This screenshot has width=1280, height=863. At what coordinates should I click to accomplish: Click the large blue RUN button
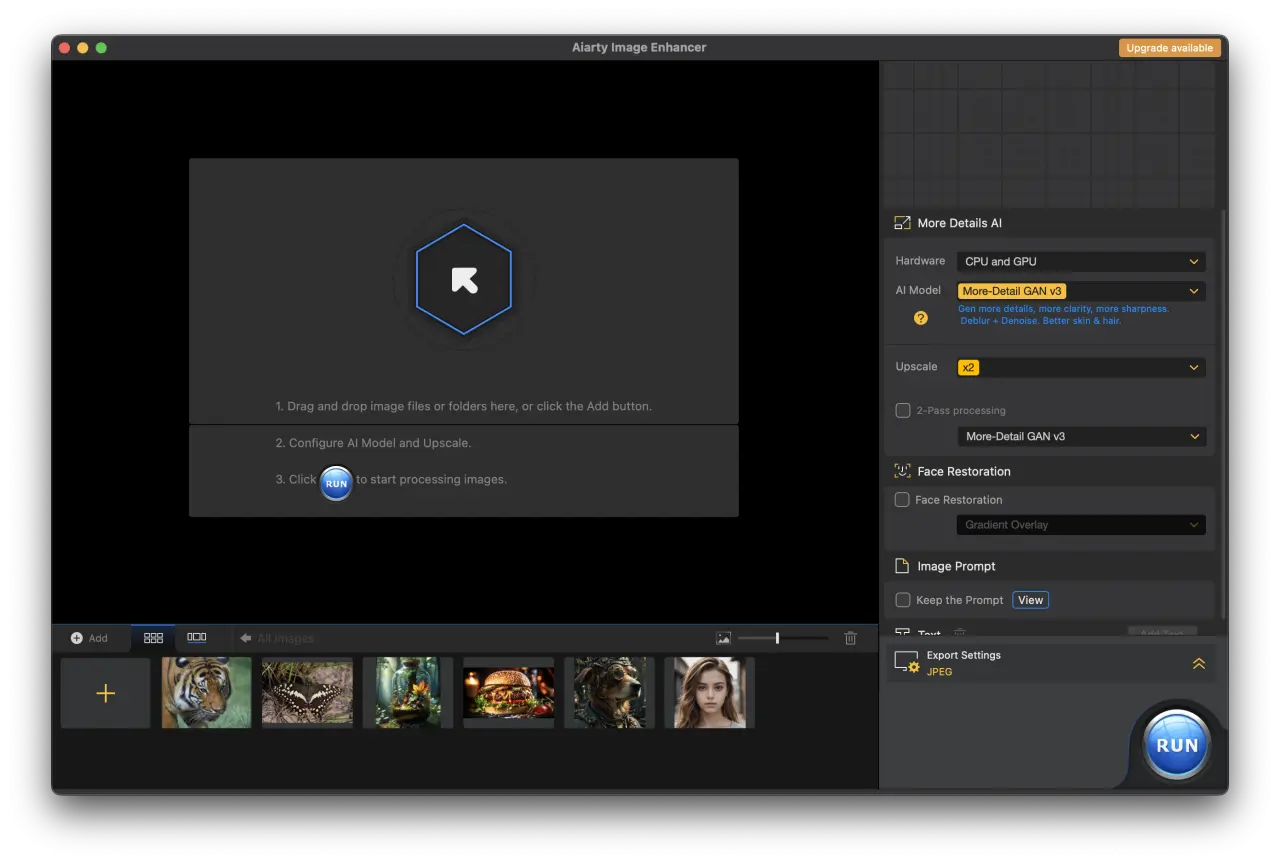coord(1177,745)
